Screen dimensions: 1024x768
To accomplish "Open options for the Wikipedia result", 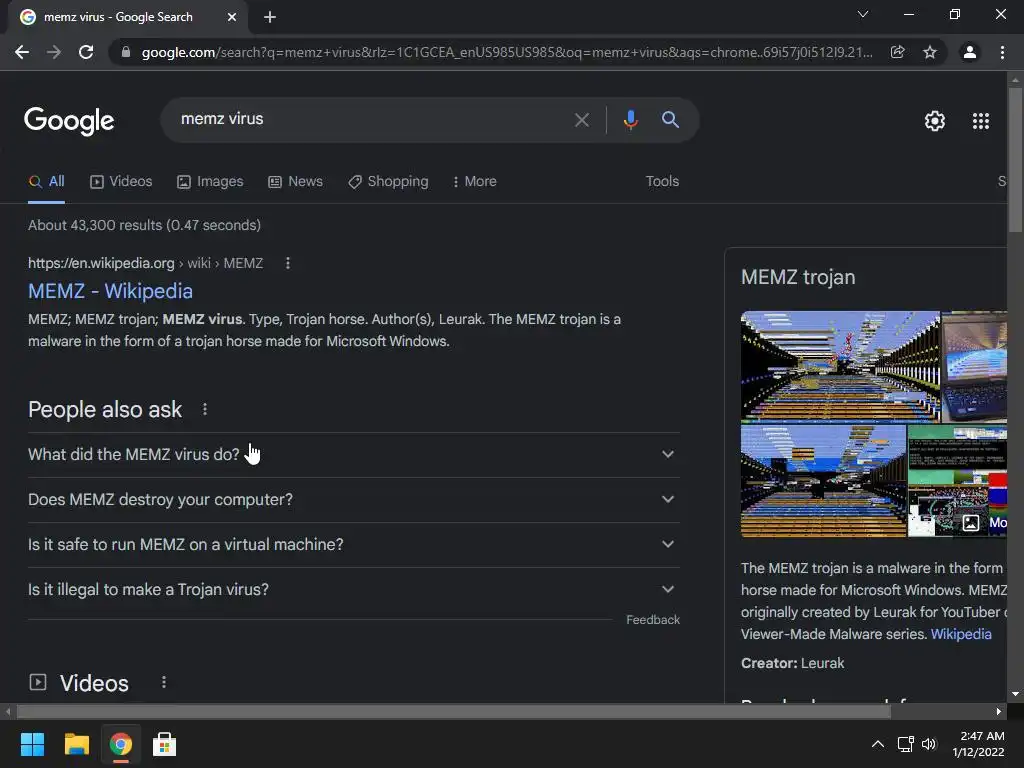I will point(287,263).
